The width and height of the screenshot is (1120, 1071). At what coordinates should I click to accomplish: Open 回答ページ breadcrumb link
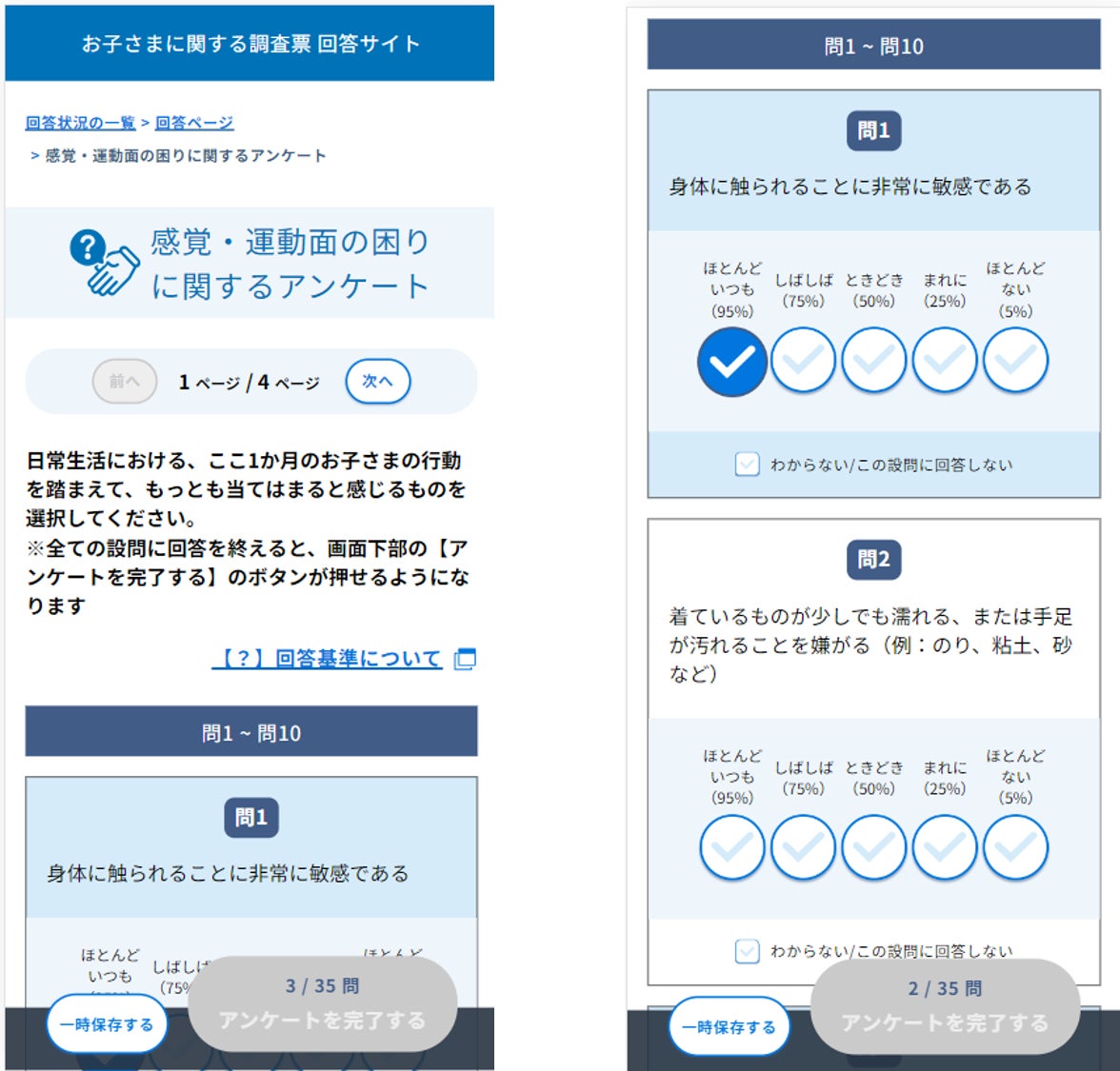coord(194,123)
